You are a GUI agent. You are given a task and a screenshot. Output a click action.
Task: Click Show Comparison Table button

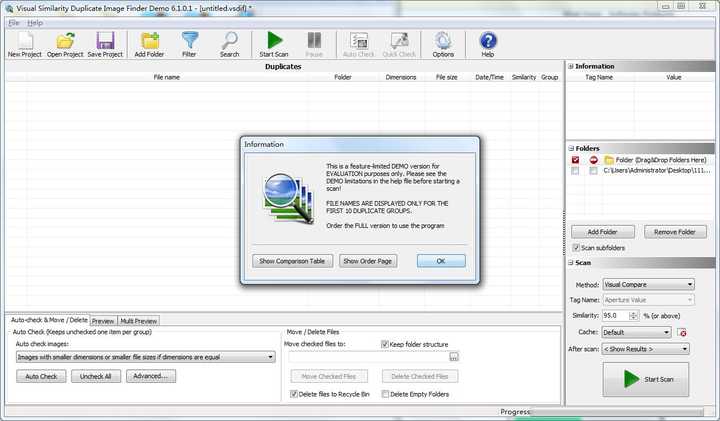[292, 261]
